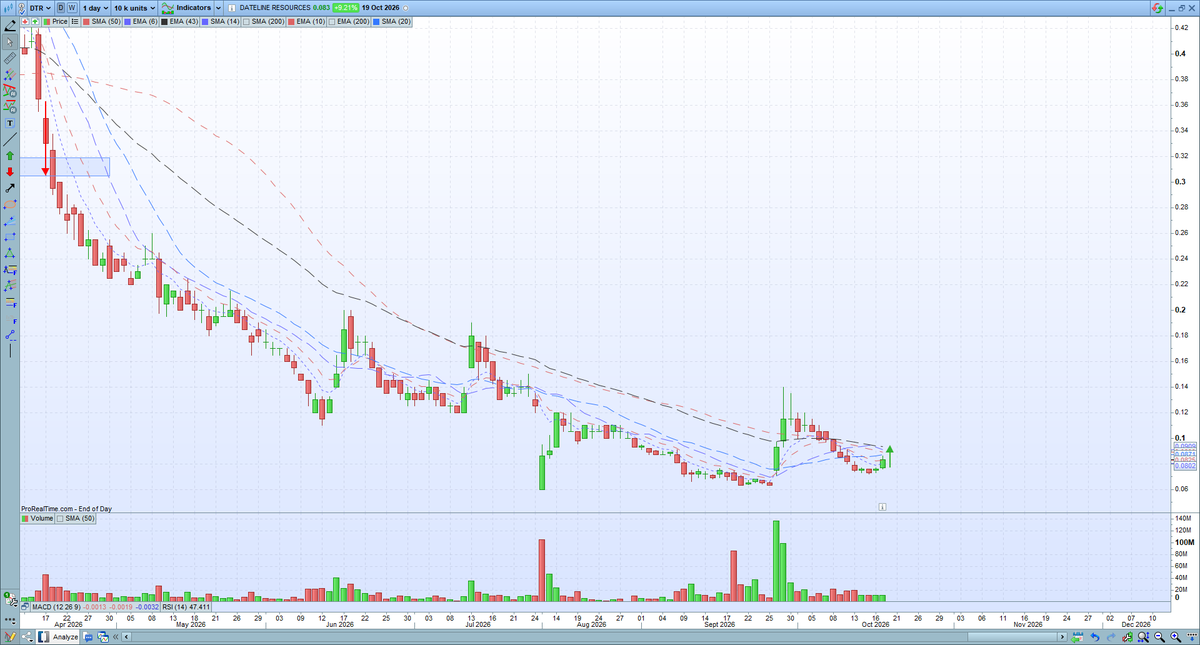The image size is (1200, 645).
Task: Click the +9.21% change badge
Action: pos(345,8)
